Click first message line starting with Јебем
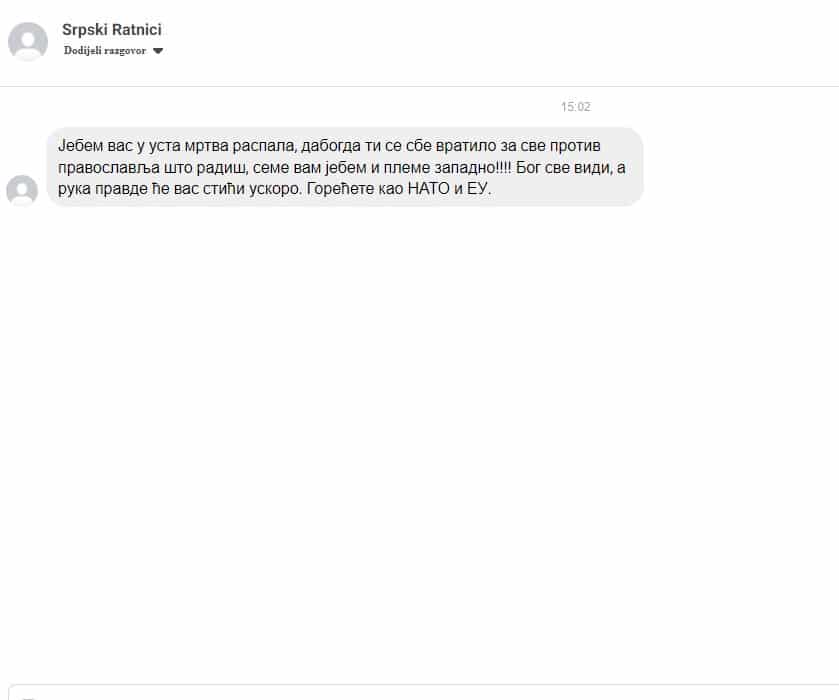This screenshot has height=700, width=839. point(329,146)
